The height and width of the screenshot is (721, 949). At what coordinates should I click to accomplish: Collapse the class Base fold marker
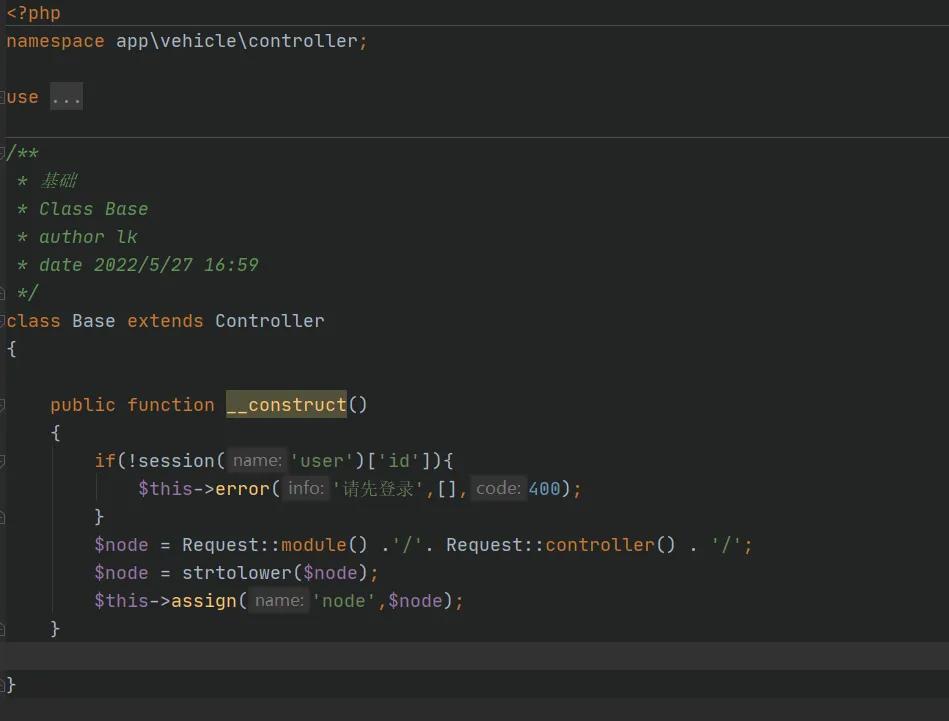pos(2,320)
